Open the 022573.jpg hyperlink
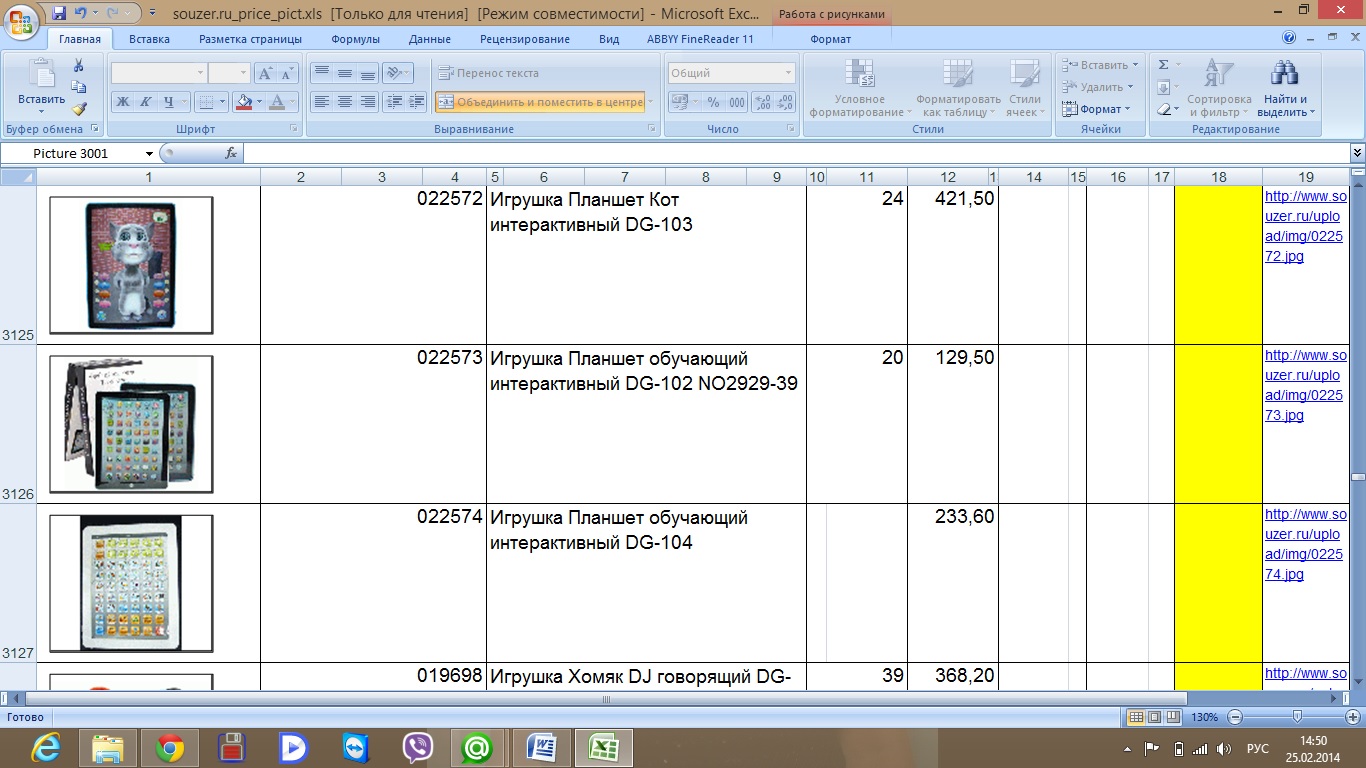This screenshot has width=1366, height=768. [1306, 385]
